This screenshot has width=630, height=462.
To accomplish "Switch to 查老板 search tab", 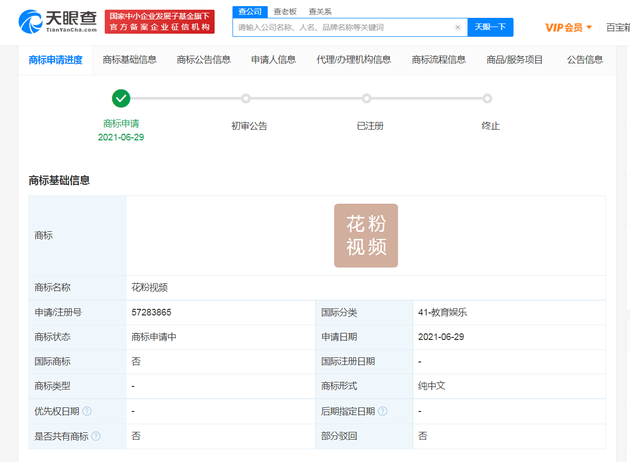I will pos(284,11).
